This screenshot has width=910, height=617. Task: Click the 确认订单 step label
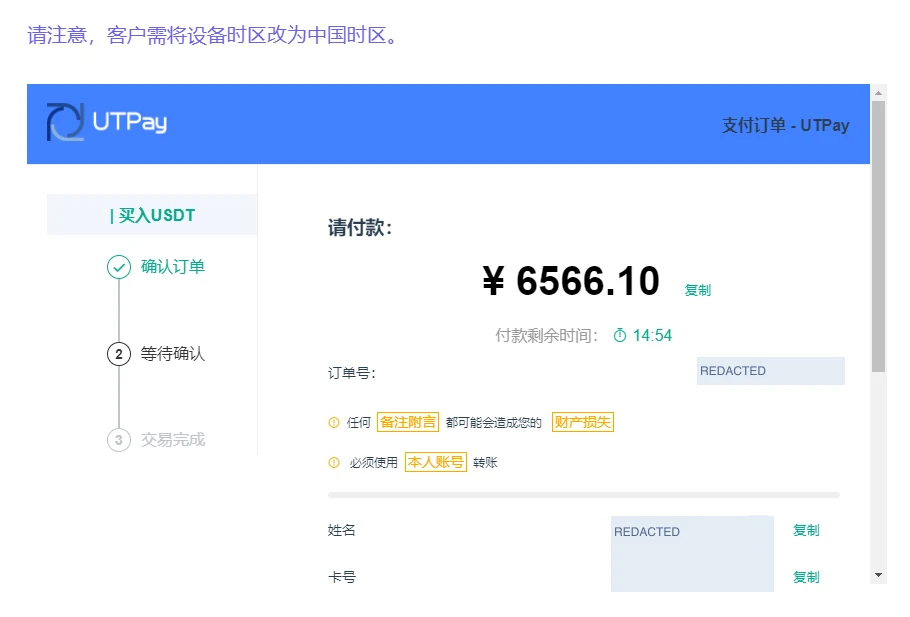(173, 267)
